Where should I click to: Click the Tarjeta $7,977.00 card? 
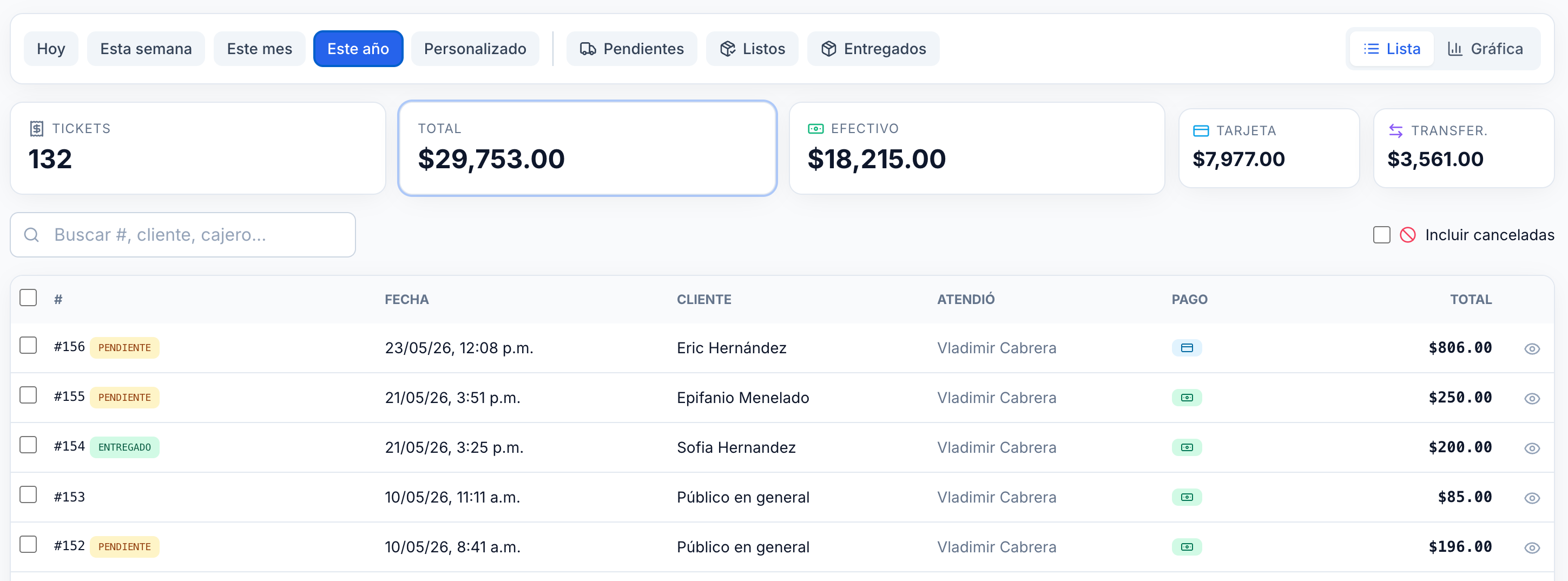(x=1268, y=148)
